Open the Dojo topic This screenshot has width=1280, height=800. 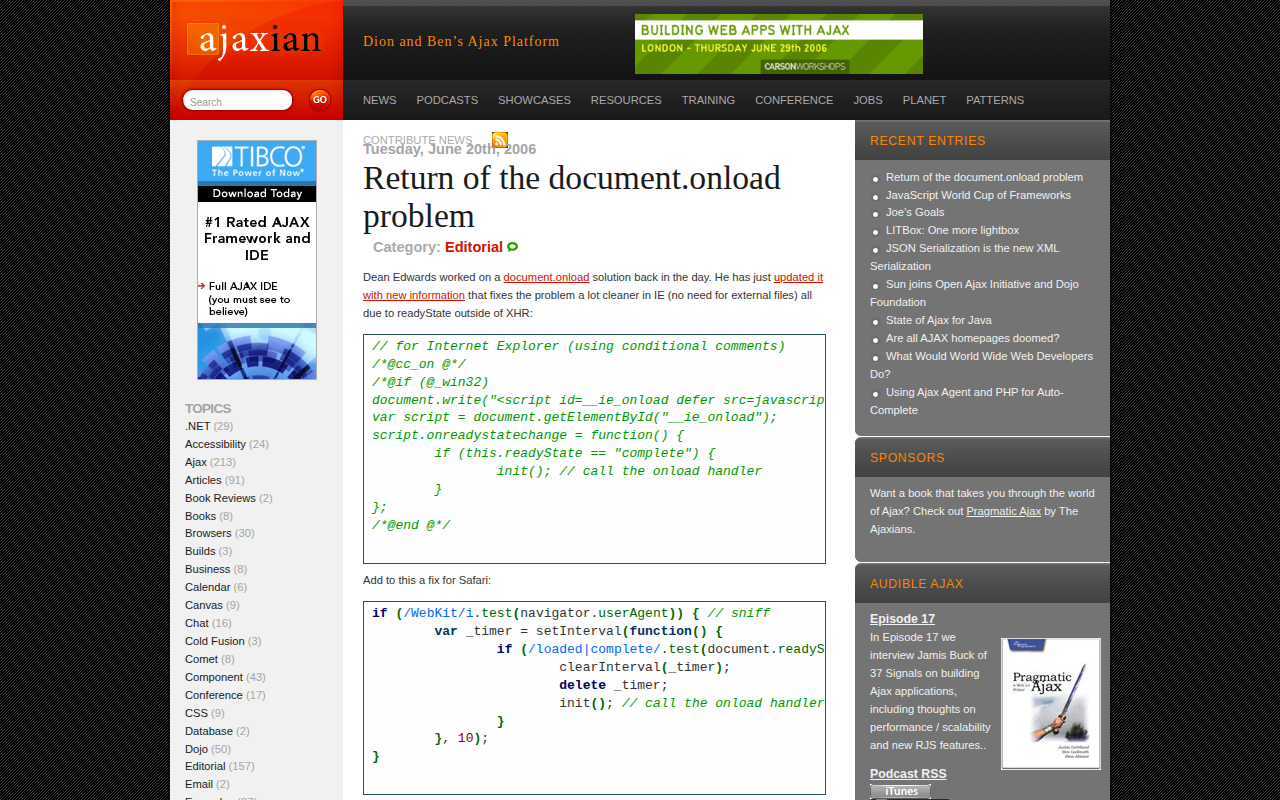pyautogui.click(x=196, y=749)
